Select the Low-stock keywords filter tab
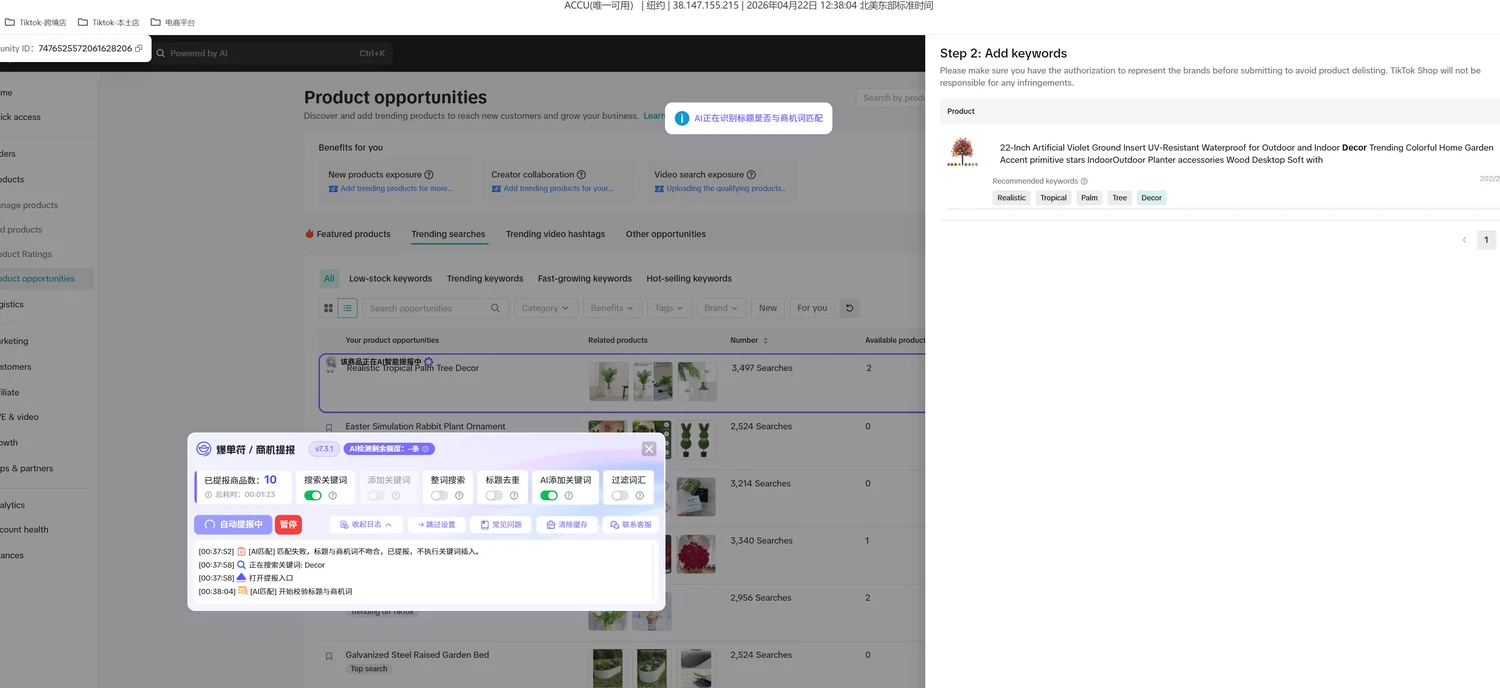The width and height of the screenshot is (1500, 688). pos(390,279)
